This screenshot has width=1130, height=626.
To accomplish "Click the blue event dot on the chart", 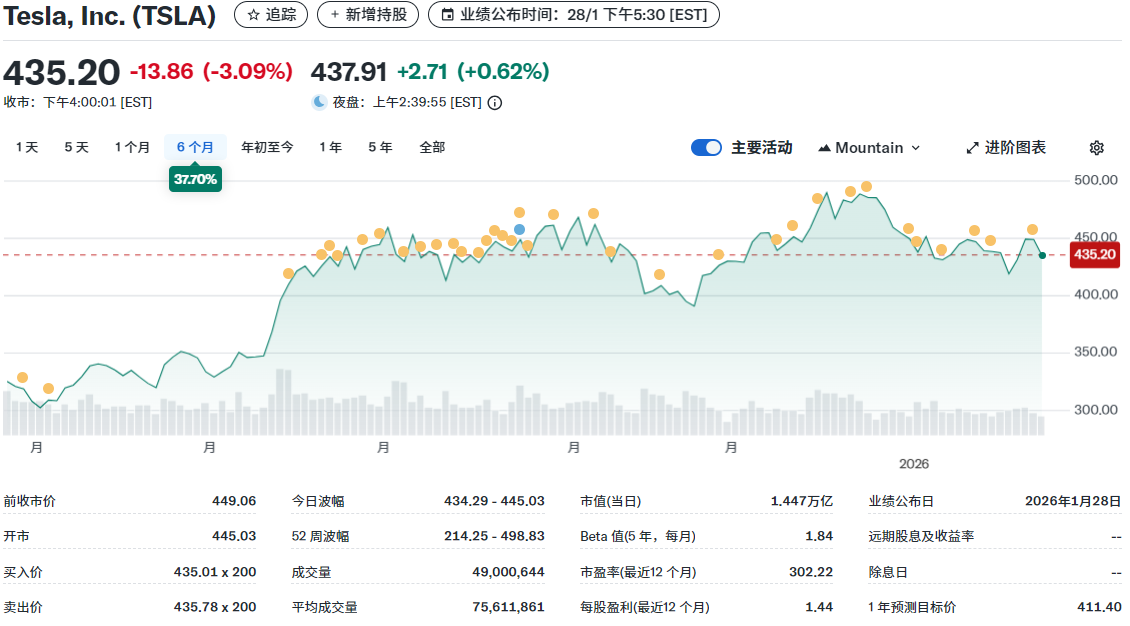I will point(518,230).
